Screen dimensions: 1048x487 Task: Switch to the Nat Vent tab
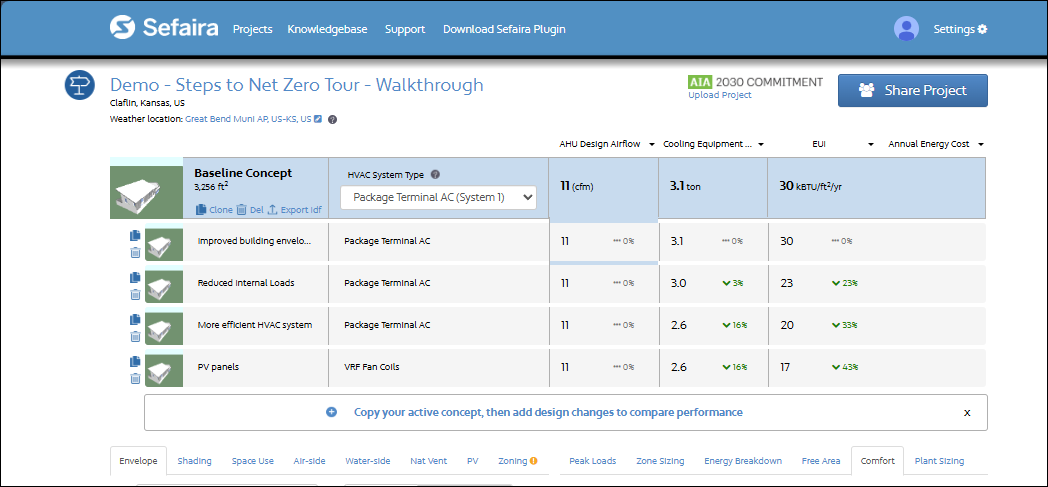(x=428, y=461)
